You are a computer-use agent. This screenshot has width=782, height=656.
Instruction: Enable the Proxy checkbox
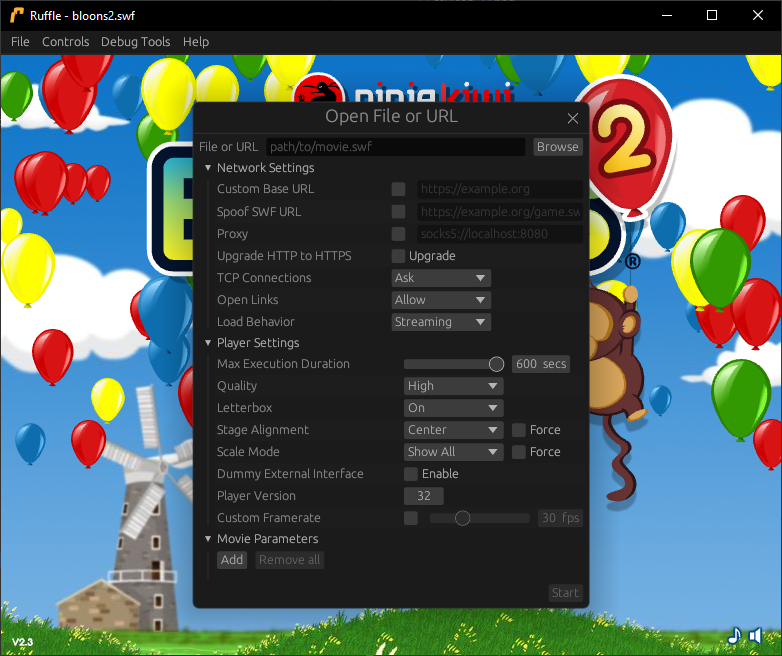[398, 234]
